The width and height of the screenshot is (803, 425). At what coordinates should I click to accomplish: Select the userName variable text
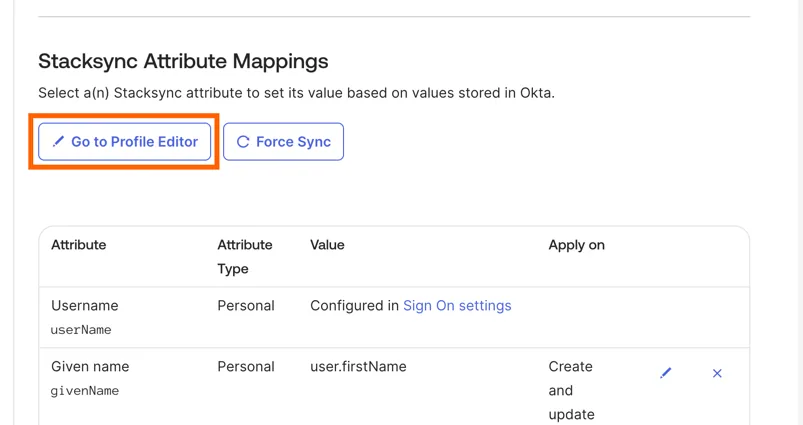pyautogui.click(x=81, y=330)
